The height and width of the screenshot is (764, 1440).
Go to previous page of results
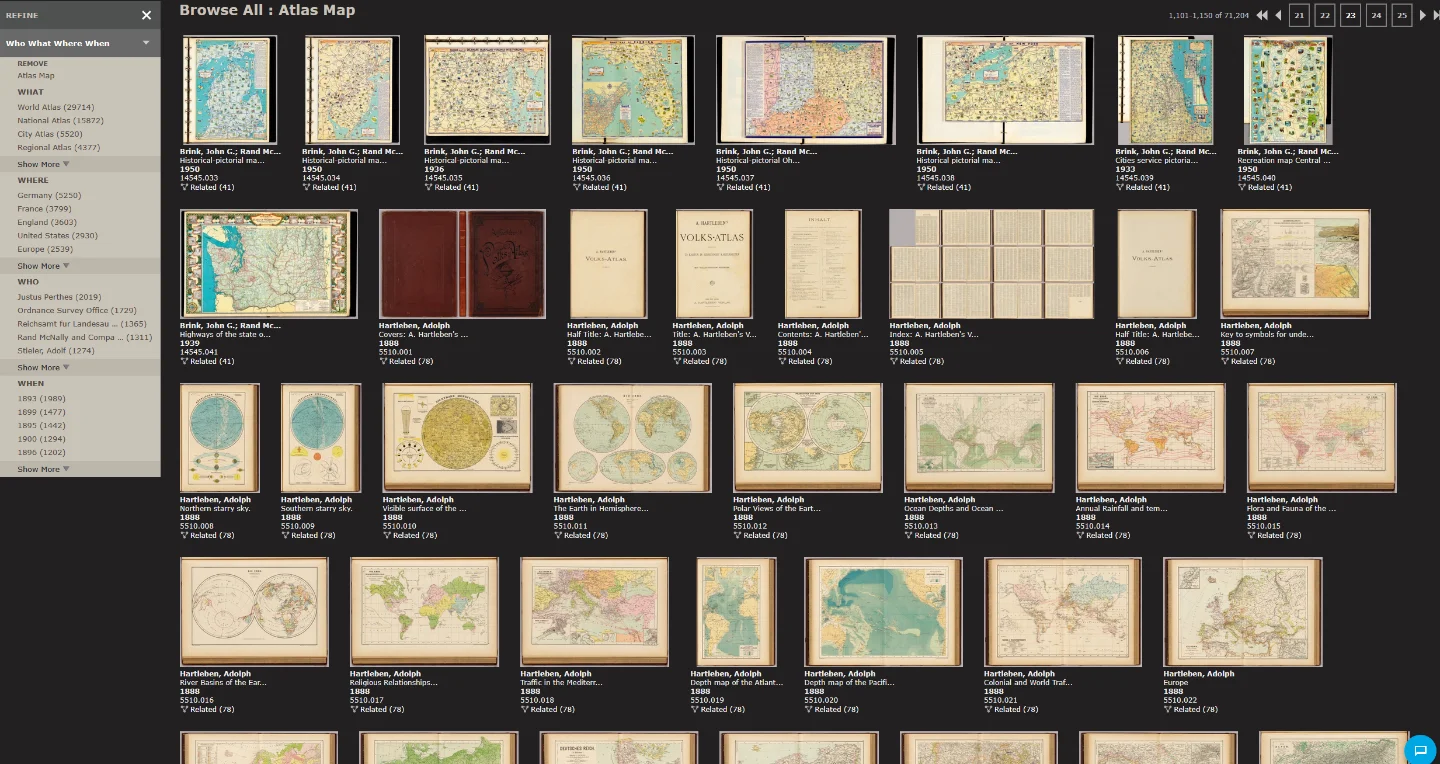pyautogui.click(x=1278, y=15)
